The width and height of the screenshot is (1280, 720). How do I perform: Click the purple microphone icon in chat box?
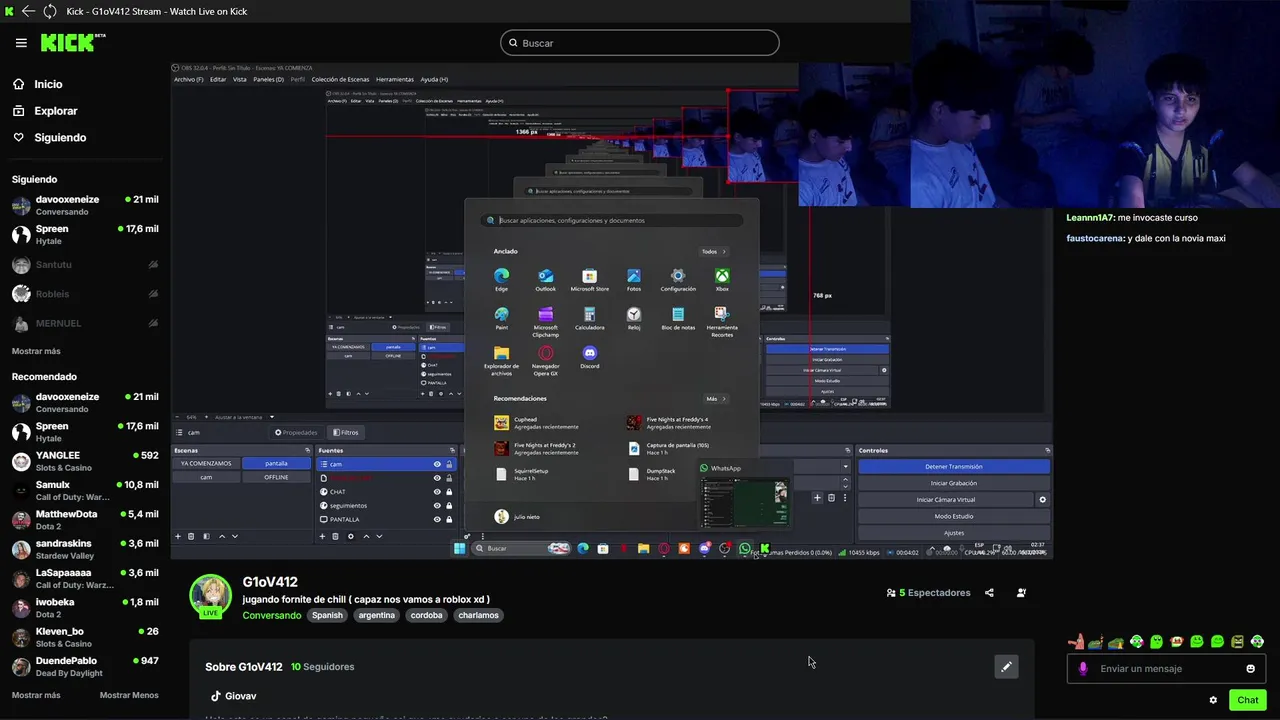tap(1083, 669)
